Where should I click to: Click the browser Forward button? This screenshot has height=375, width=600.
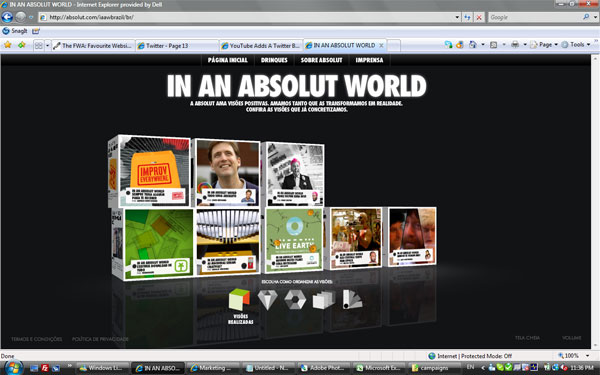pos(21,17)
